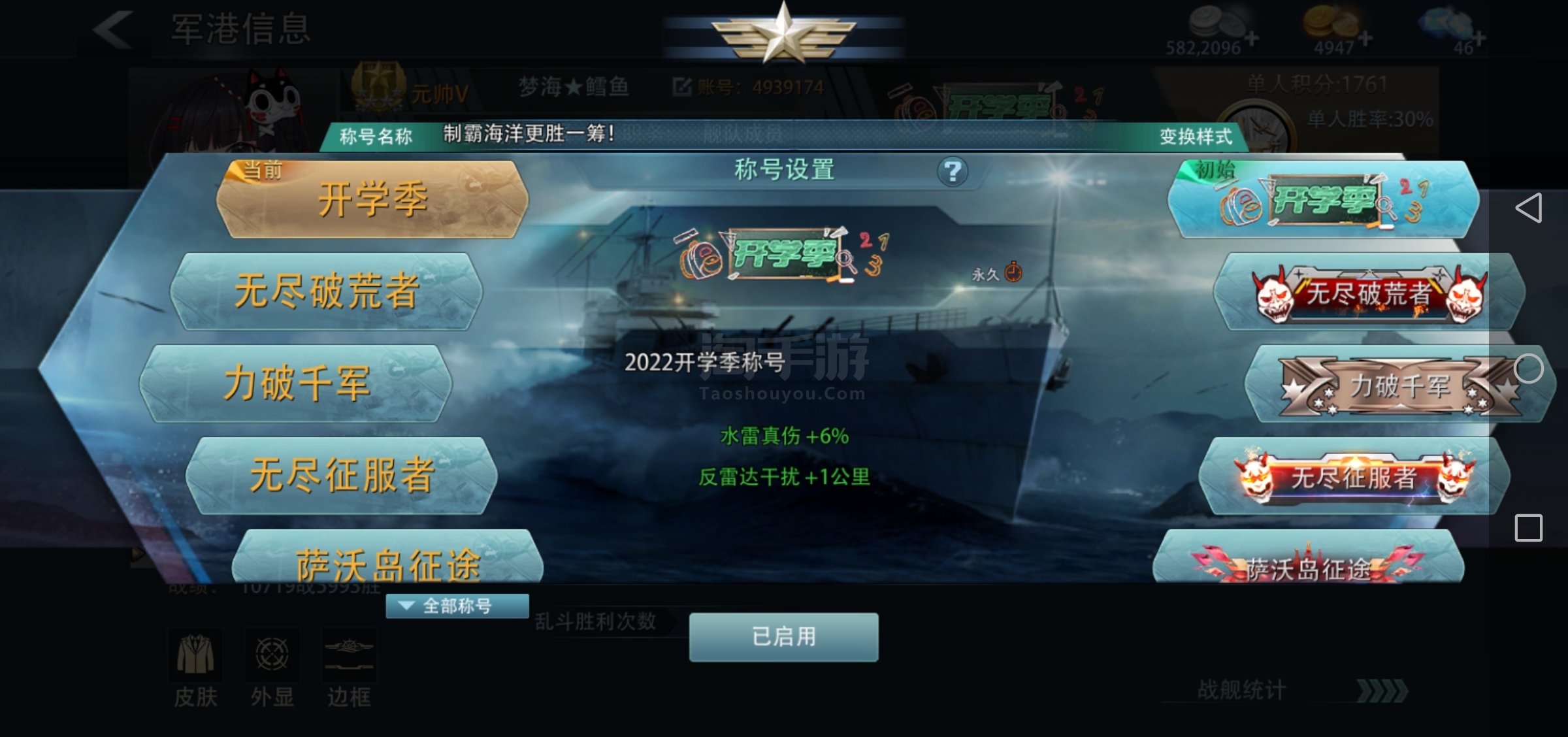This screenshot has width=1568, height=737.
Task: Expand the 全部称号 filter dropdown
Action: pyautogui.click(x=457, y=606)
